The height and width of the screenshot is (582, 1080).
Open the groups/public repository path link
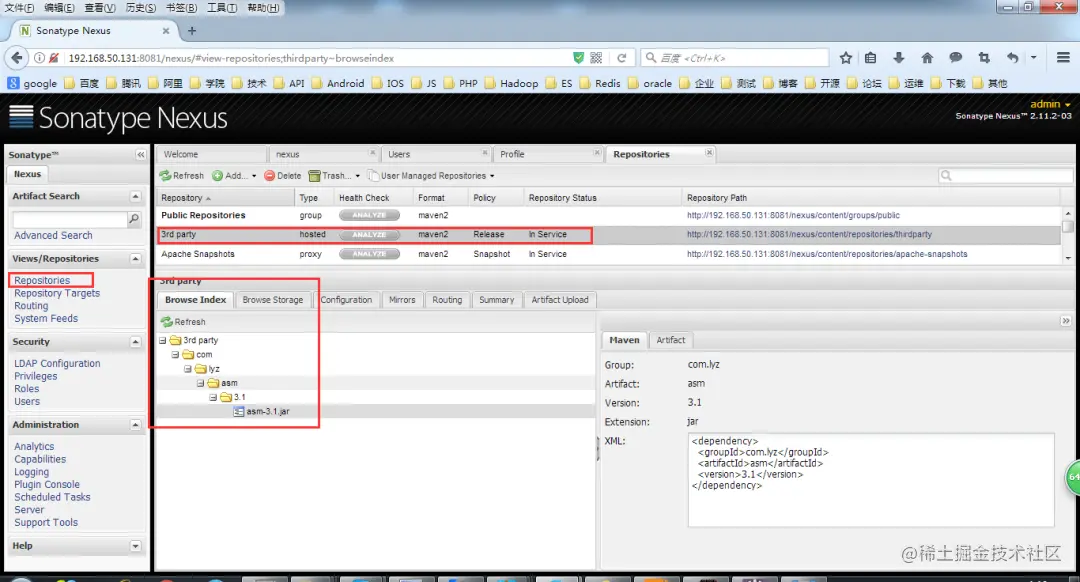click(x=793, y=216)
